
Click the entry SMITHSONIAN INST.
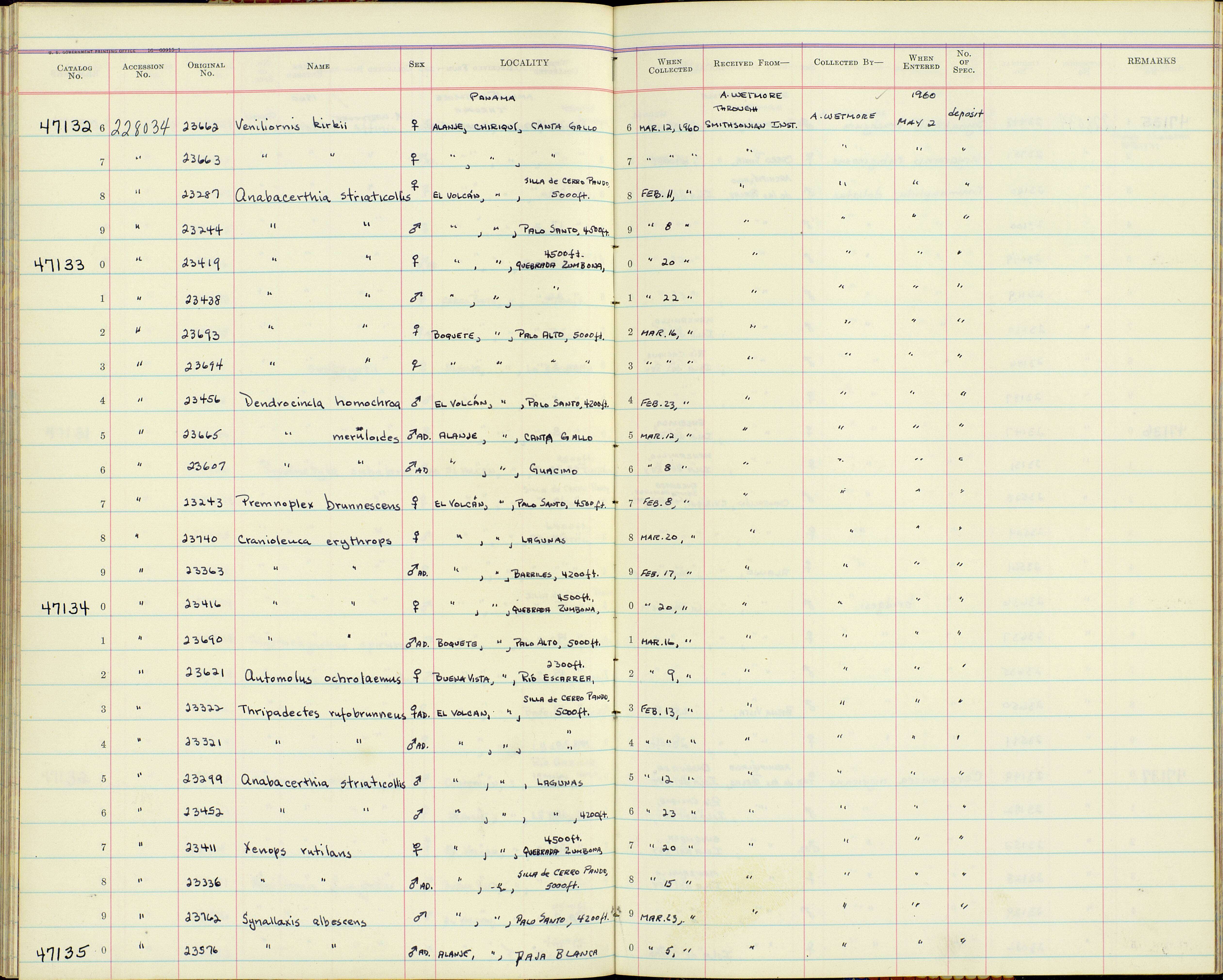click(x=752, y=125)
